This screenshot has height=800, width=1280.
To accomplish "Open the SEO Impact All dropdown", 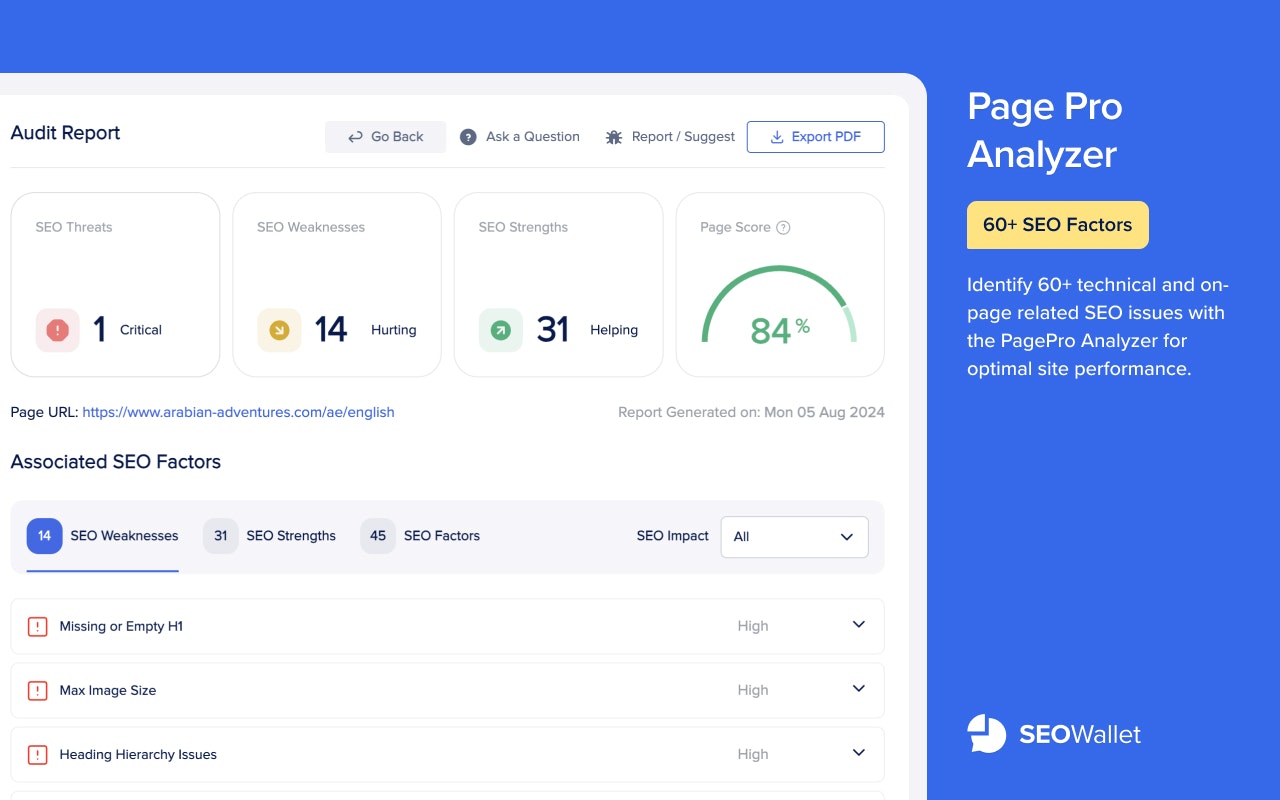I will pyautogui.click(x=795, y=537).
